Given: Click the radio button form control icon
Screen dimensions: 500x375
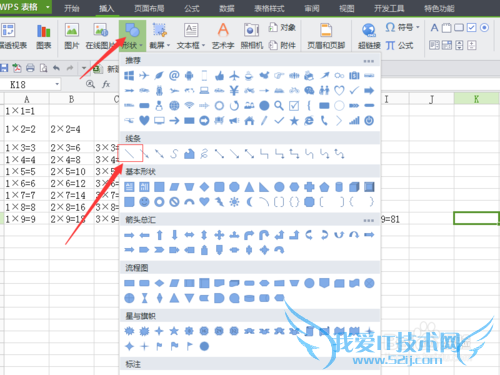Looking at the screenshot, I should pos(484,27).
